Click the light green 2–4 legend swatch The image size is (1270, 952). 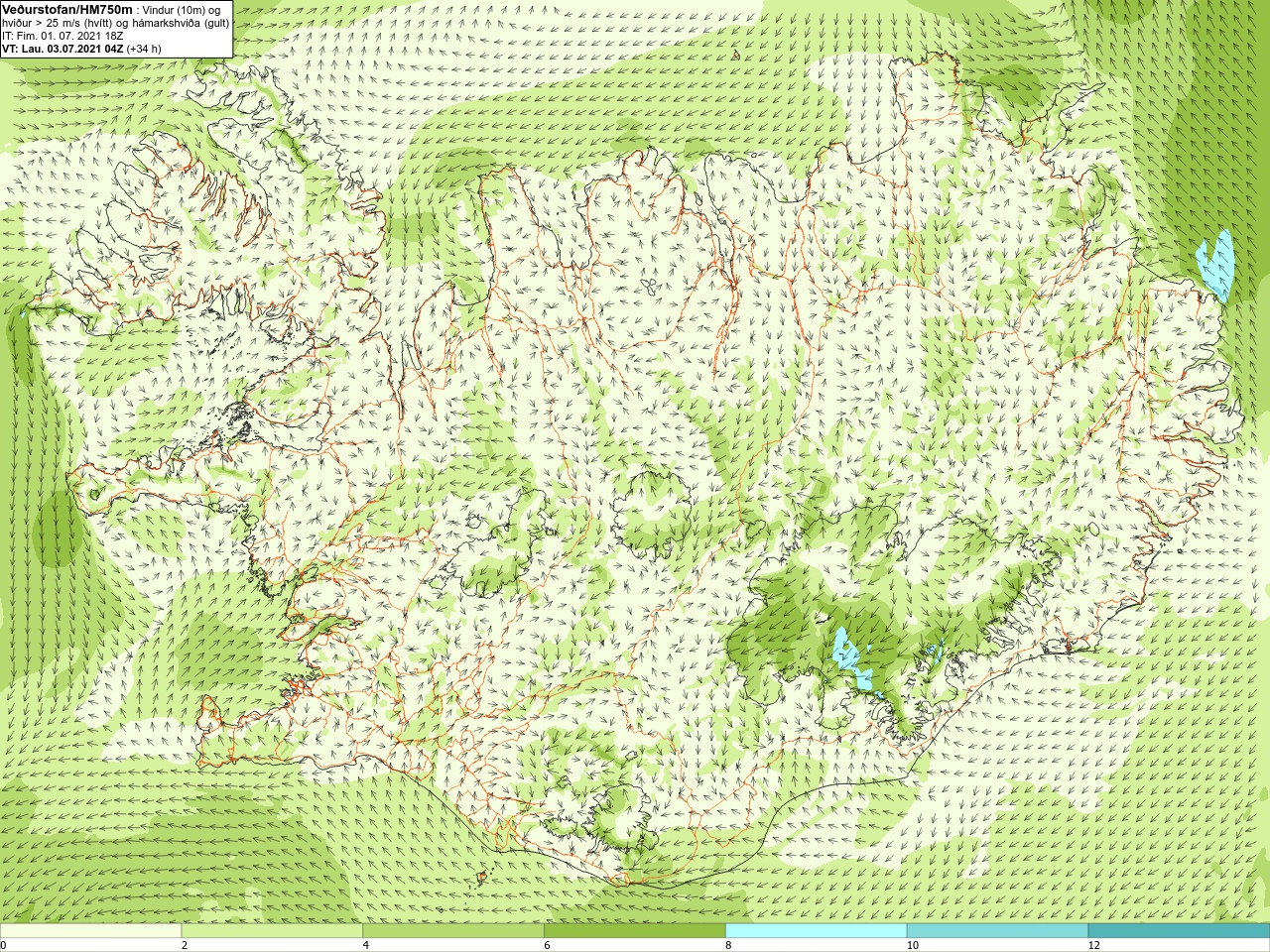[x=272, y=931]
